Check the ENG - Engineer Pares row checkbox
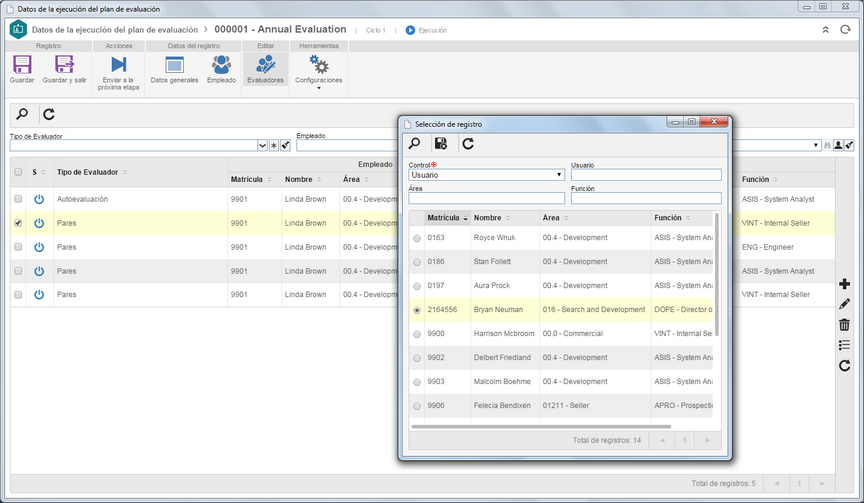This screenshot has height=503, width=864. tap(18, 247)
